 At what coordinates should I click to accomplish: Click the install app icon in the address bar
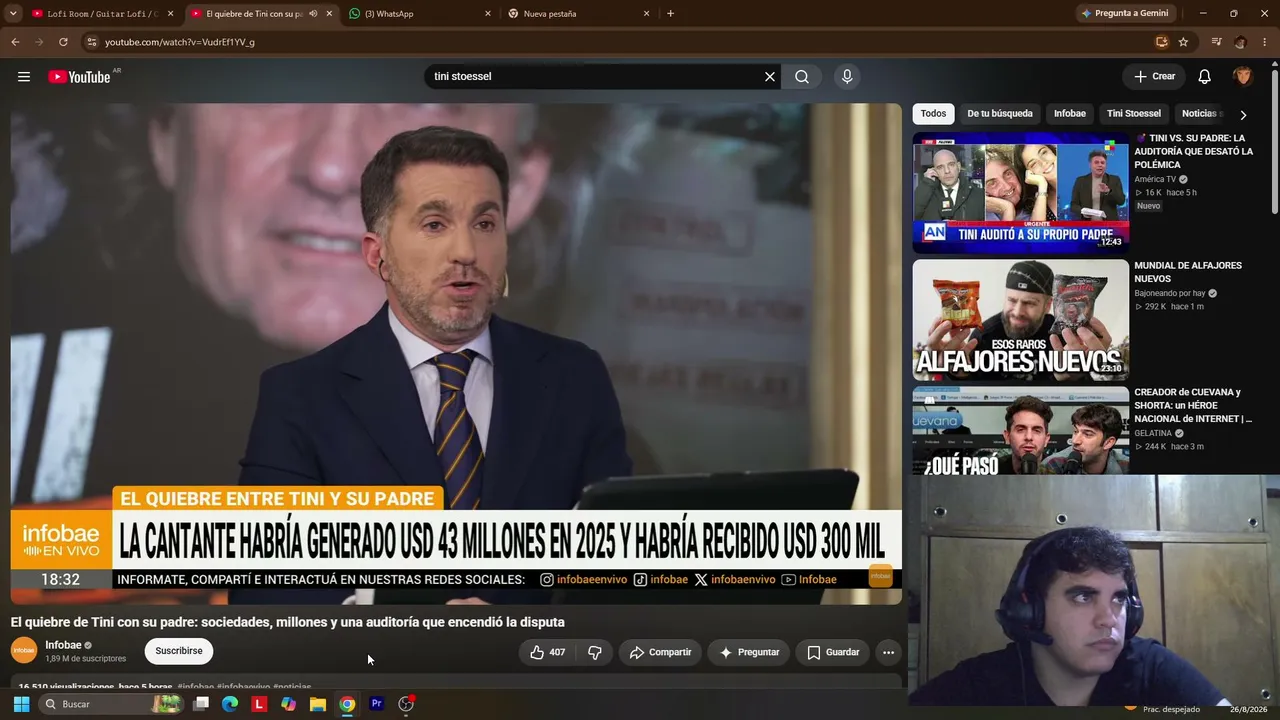pyautogui.click(x=1161, y=42)
